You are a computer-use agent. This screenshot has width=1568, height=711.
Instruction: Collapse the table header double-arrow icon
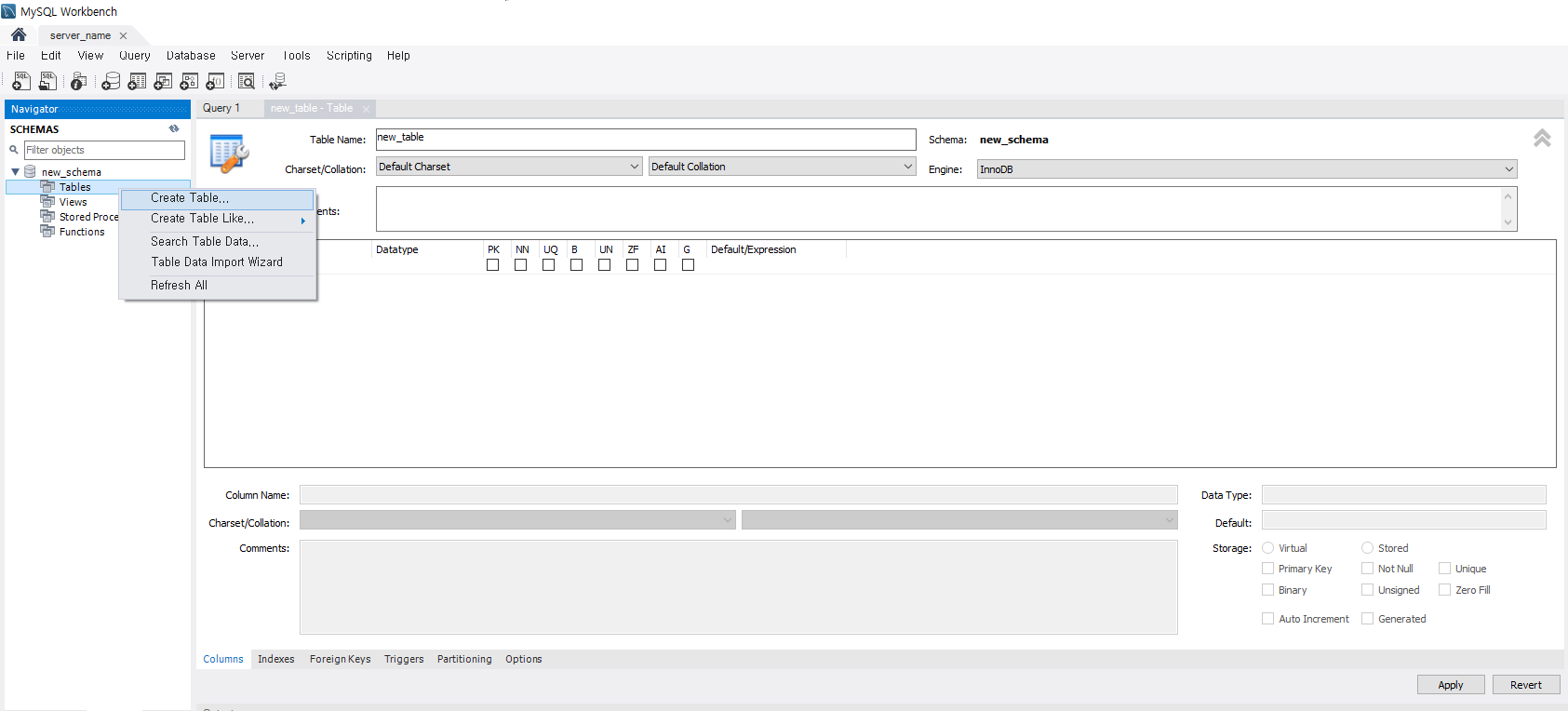[1542, 139]
